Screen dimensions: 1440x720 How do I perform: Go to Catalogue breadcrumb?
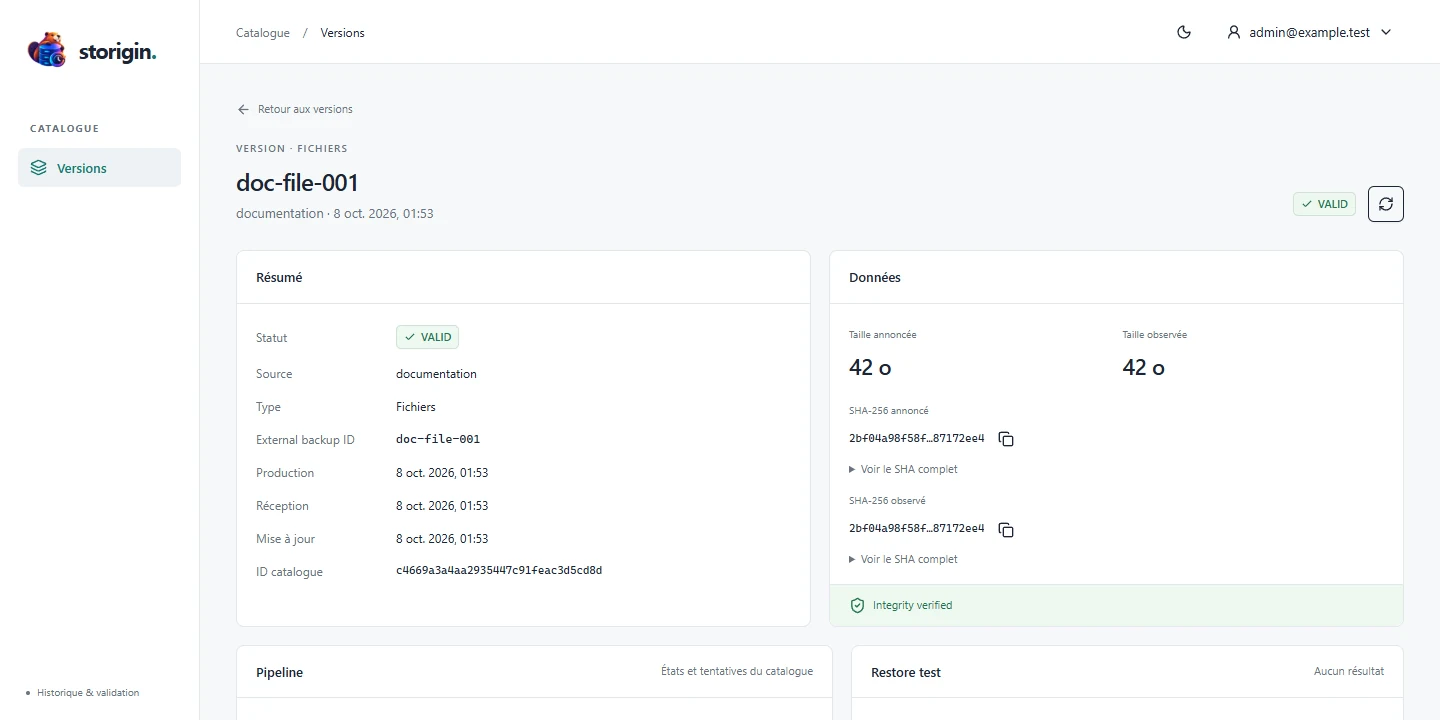[x=263, y=33]
